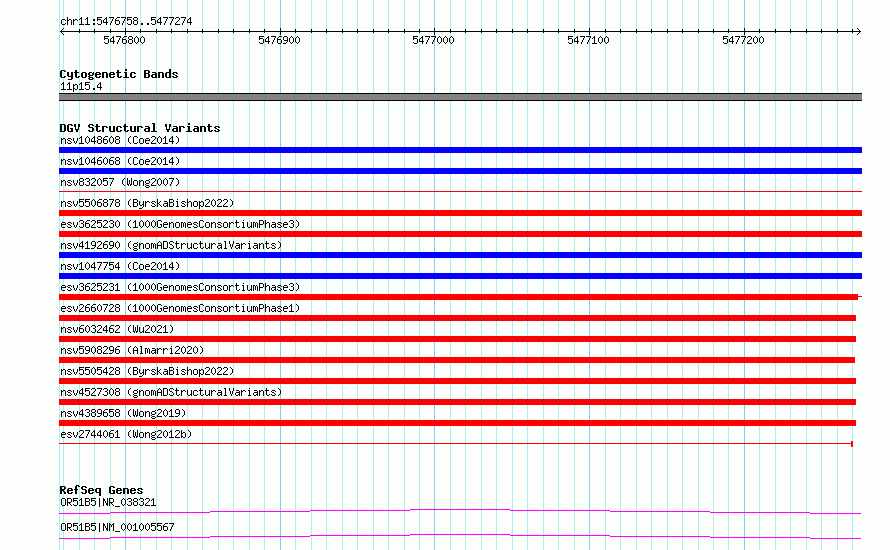The height and width of the screenshot is (550, 890).
Task: Click esv2744061 (Wong2012b) variant label
Action: pyautogui.click(x=126, y=434)
